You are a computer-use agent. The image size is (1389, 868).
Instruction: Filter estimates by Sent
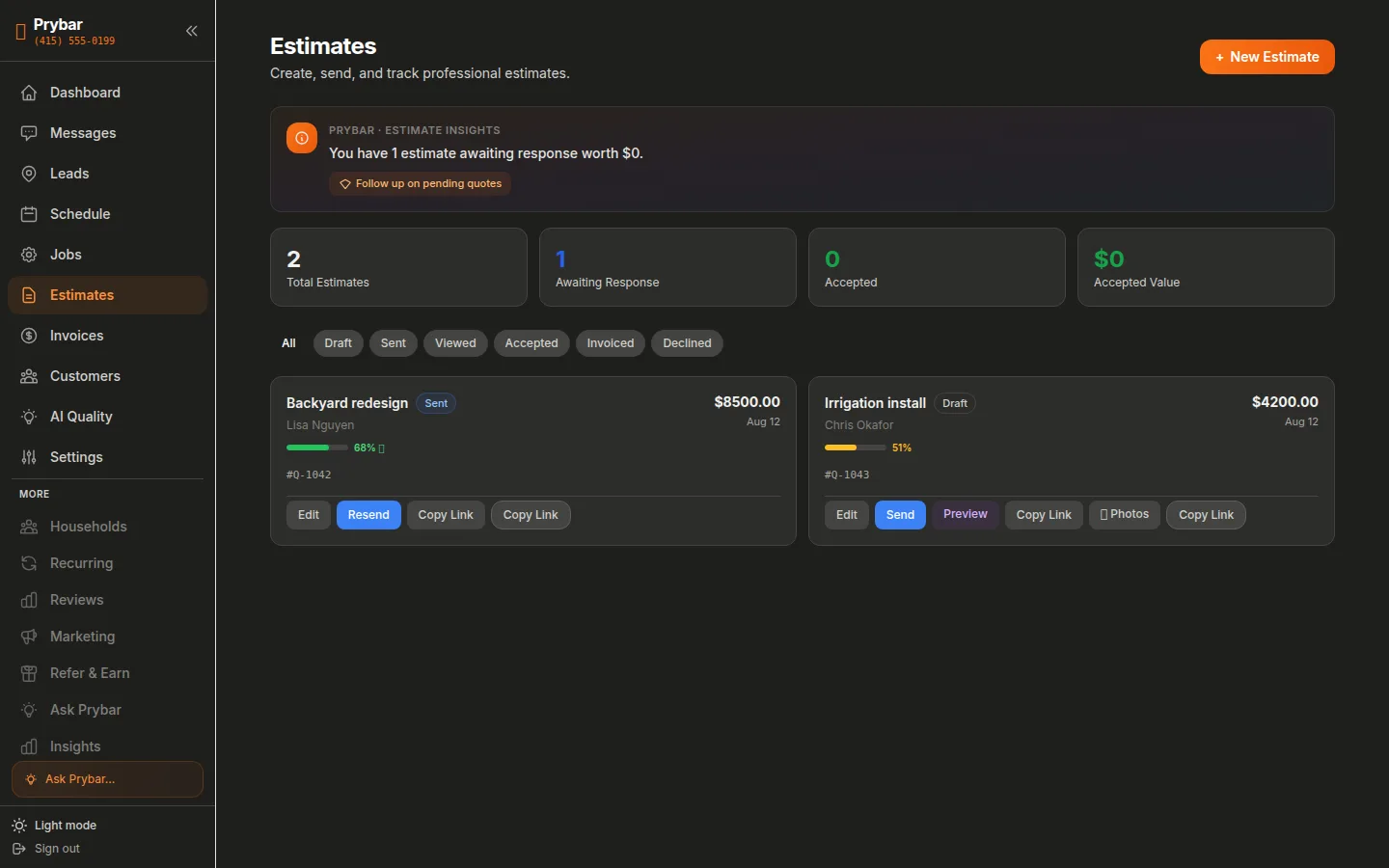394,343
